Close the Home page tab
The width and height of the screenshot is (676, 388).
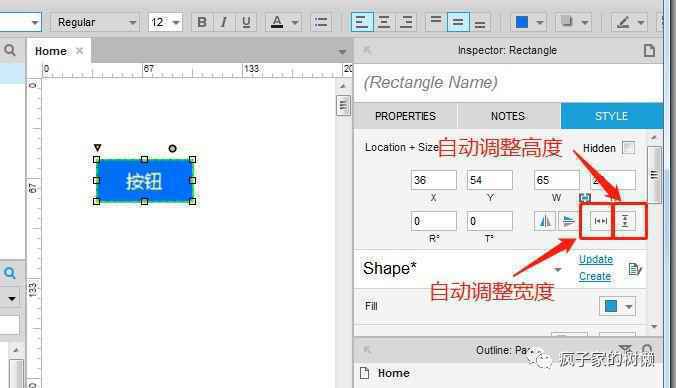click(79, 50)
